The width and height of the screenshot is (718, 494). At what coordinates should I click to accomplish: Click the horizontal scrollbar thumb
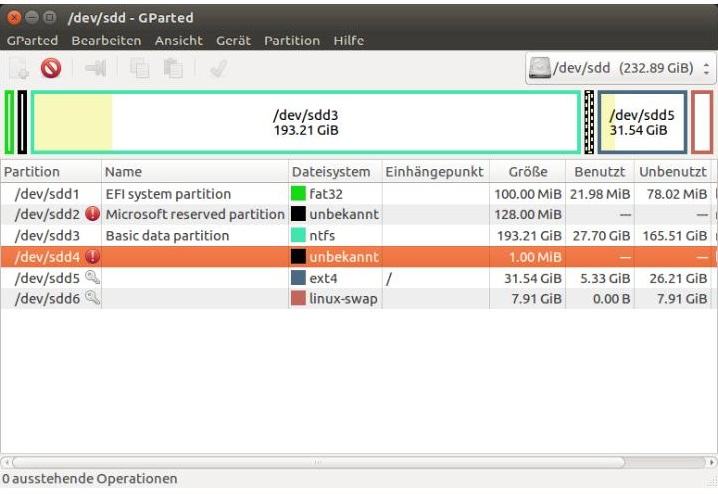pos(318,462)
